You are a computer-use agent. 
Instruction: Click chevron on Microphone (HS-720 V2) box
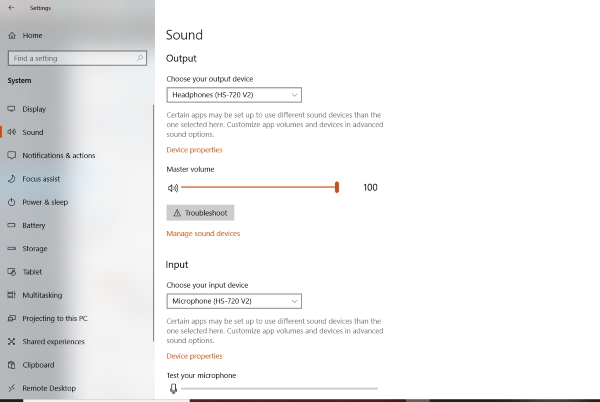294,301
